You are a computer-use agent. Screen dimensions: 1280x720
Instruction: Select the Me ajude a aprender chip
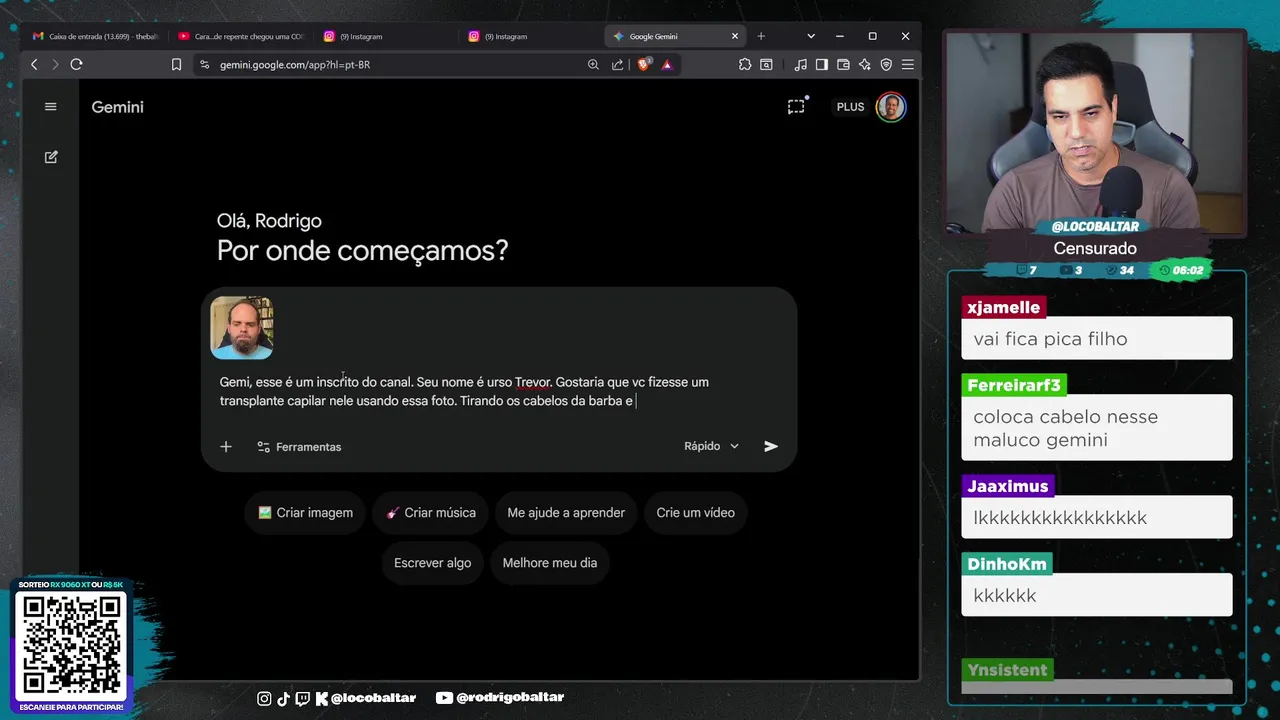pos(566,513)
